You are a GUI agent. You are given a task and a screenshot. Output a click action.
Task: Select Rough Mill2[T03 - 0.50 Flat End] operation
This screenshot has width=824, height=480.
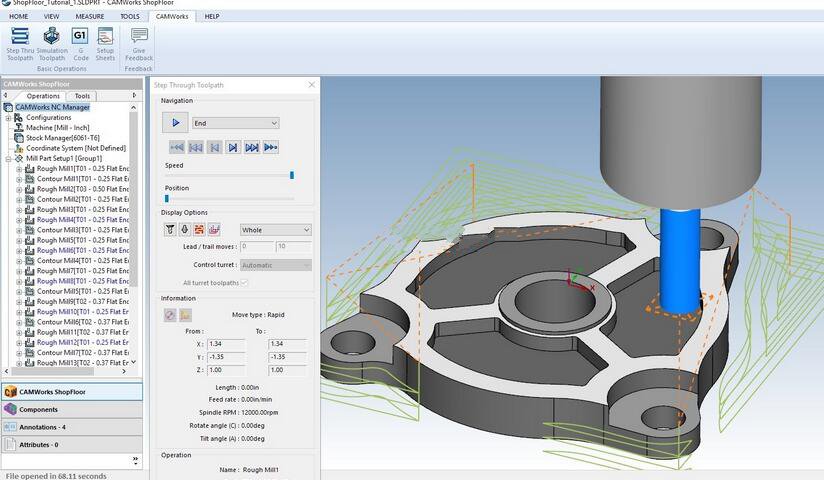coord(83,189)
